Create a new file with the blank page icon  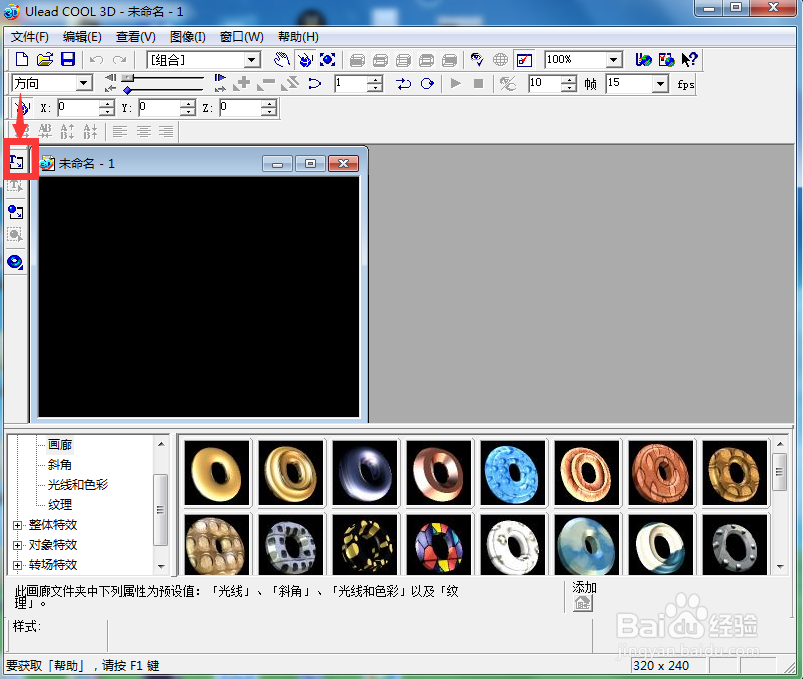(x=22, y=60)
